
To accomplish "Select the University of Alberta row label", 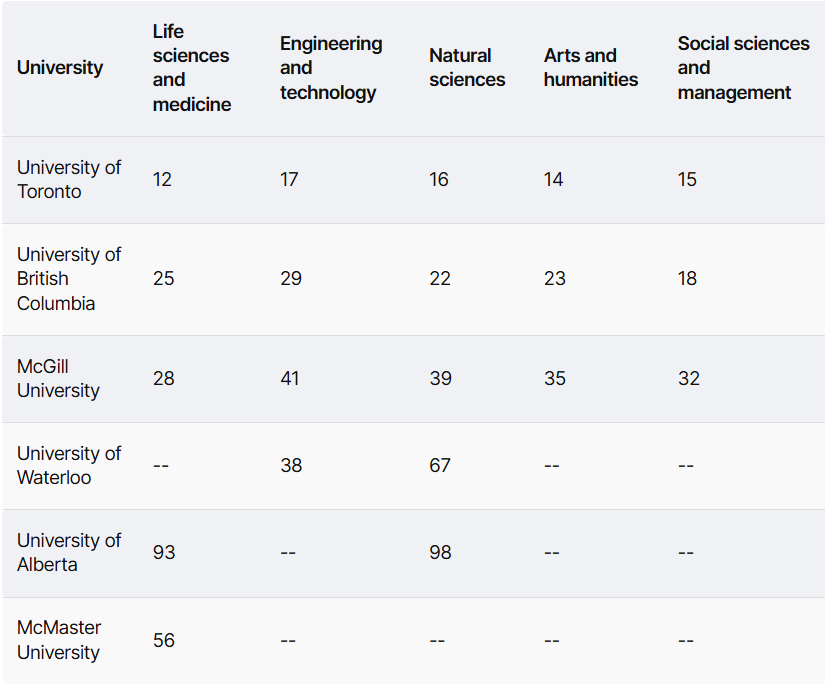I will [x=69, y=553].
